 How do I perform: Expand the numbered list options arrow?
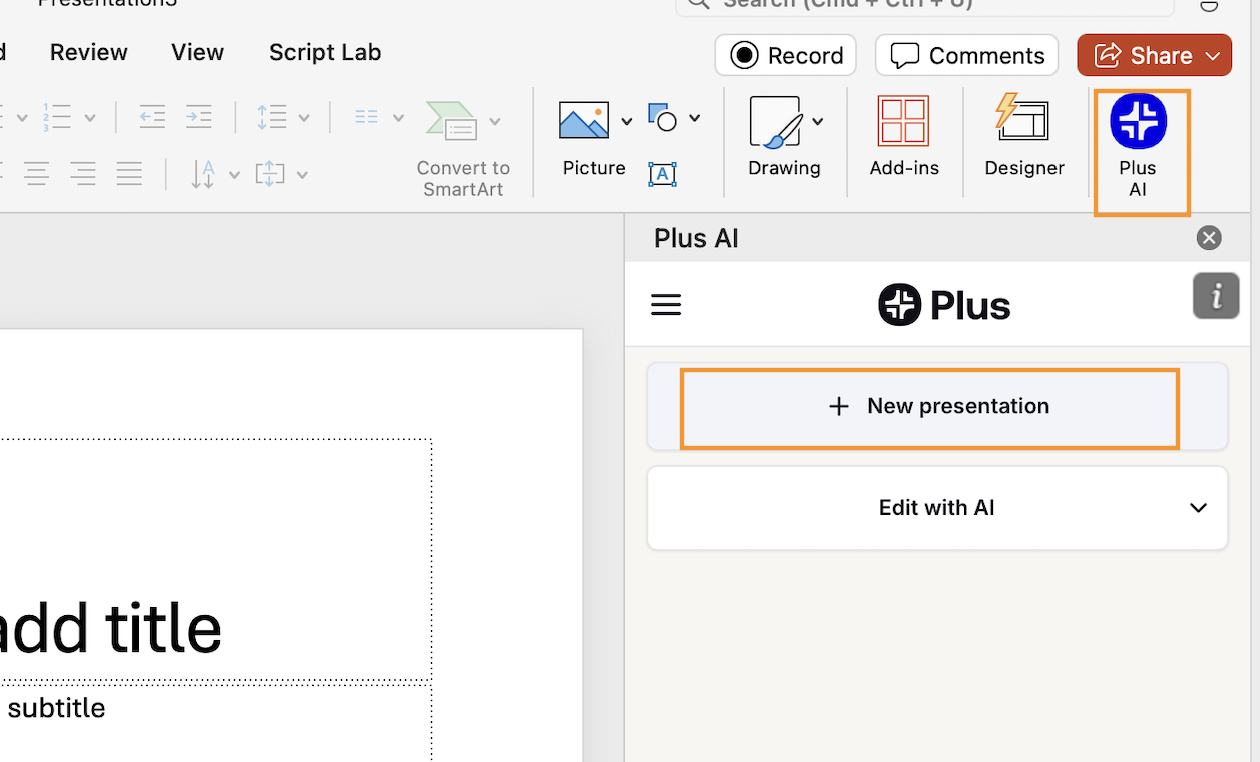tap(90, 118)
